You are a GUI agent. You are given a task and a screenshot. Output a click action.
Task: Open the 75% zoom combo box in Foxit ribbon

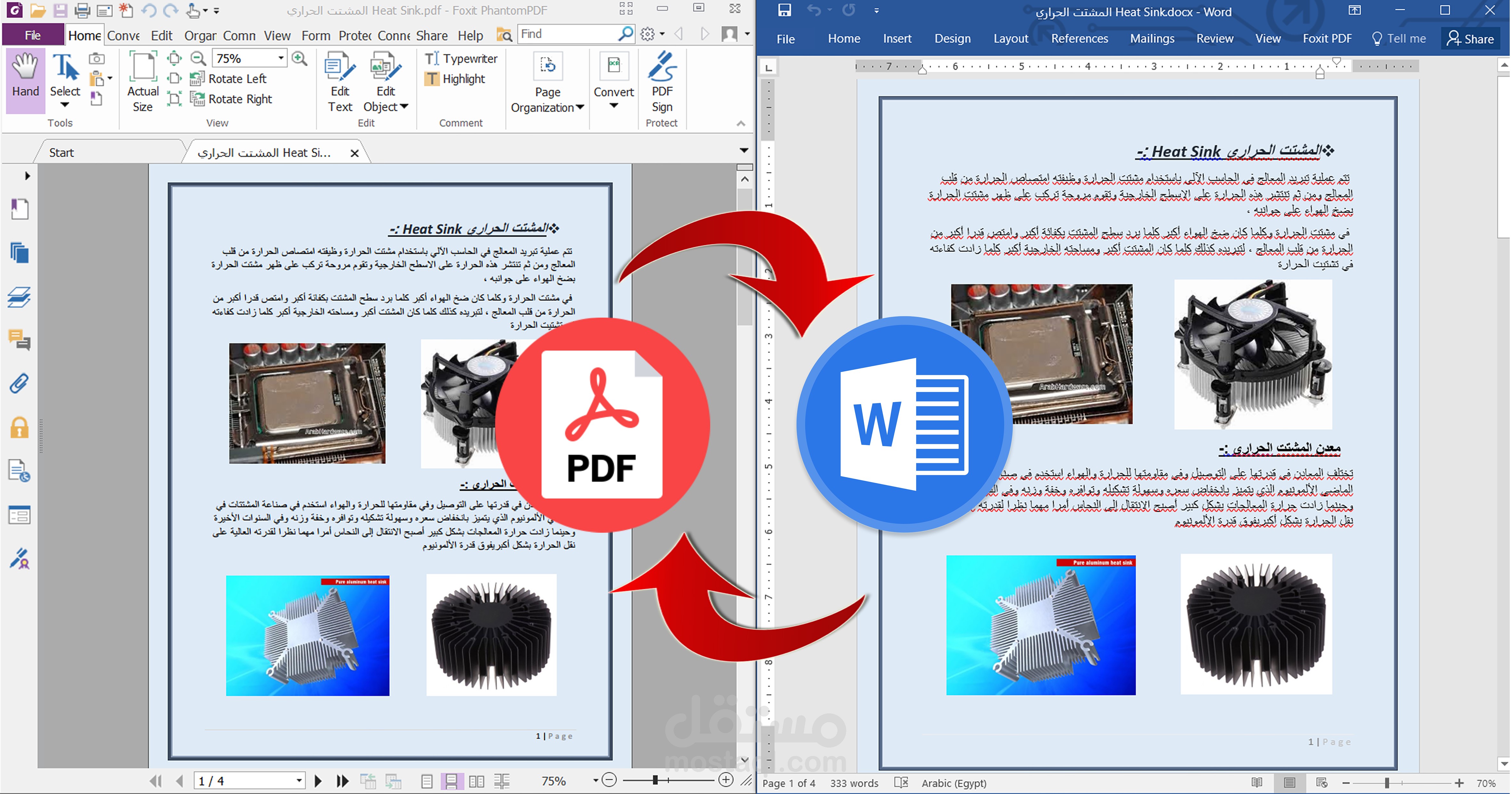coord(249,58)
